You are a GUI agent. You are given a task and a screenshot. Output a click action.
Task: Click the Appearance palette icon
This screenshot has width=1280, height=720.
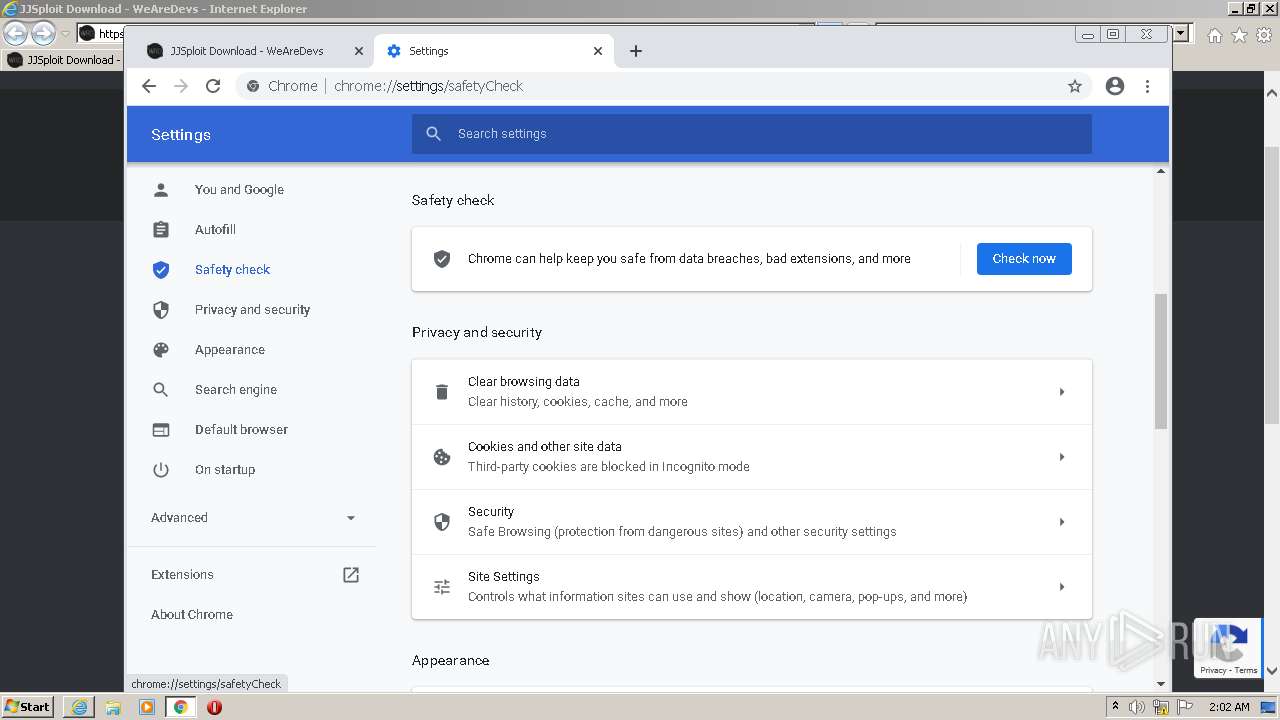161,349
